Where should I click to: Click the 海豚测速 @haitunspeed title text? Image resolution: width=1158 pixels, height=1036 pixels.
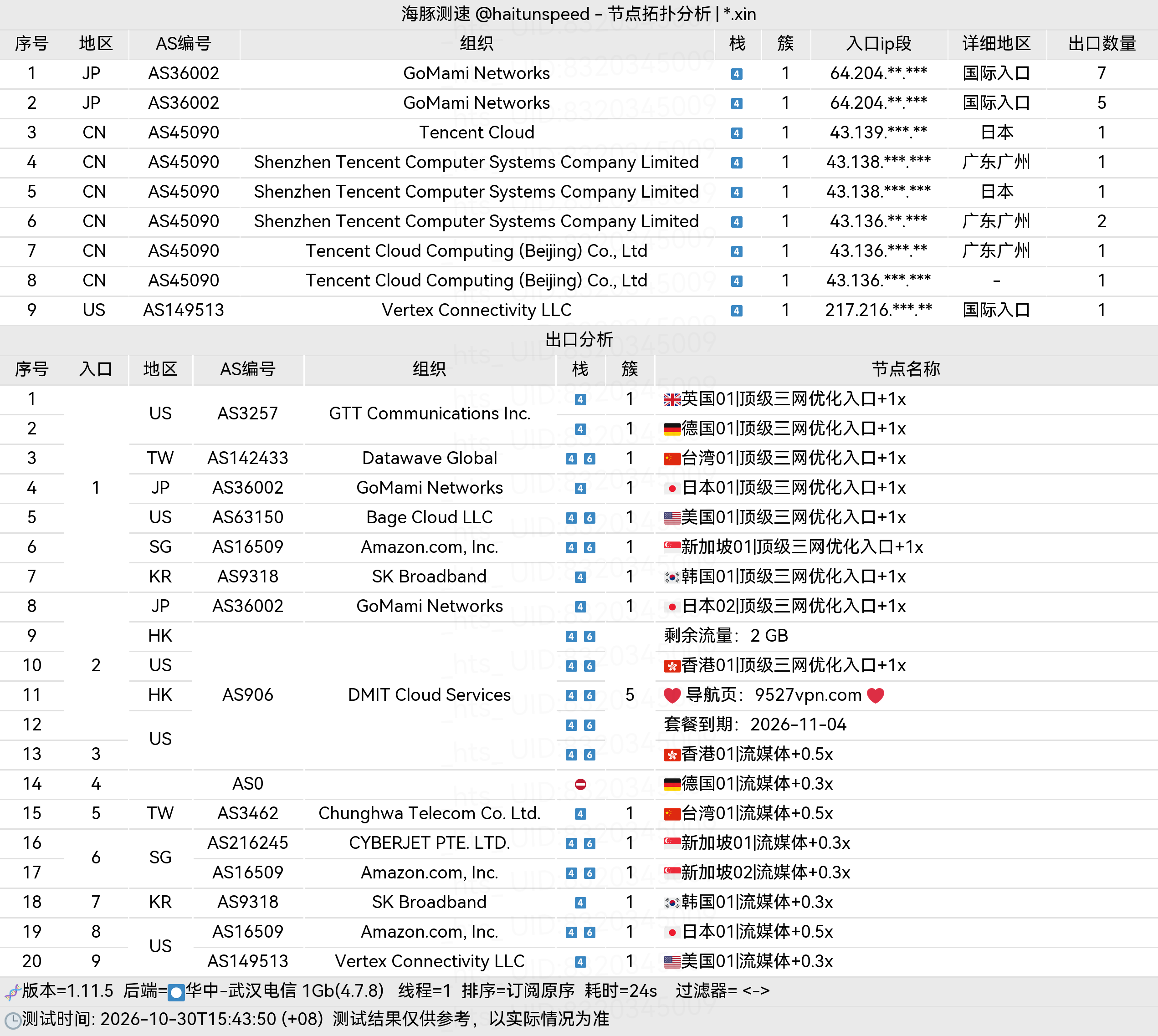(x=495, y=14)
